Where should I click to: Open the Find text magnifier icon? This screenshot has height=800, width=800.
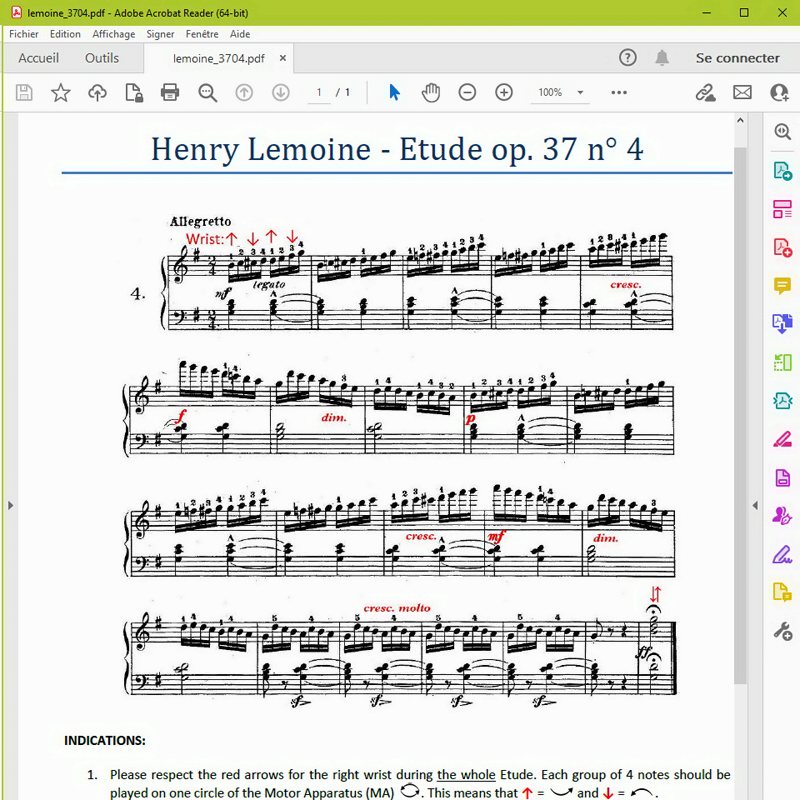[207, 93]
